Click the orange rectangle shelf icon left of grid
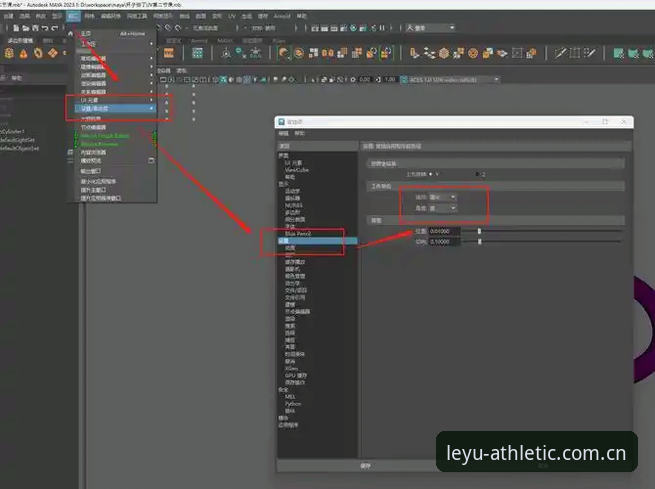 tap(169, 53)
